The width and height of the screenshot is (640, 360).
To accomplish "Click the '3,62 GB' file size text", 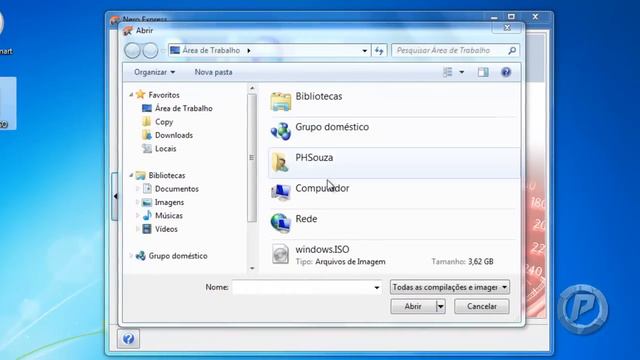I will [481, 262].
